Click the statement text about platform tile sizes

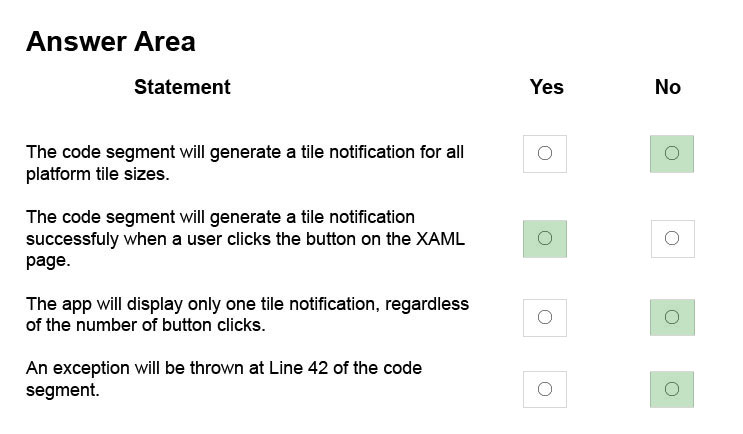pos(245,163)
